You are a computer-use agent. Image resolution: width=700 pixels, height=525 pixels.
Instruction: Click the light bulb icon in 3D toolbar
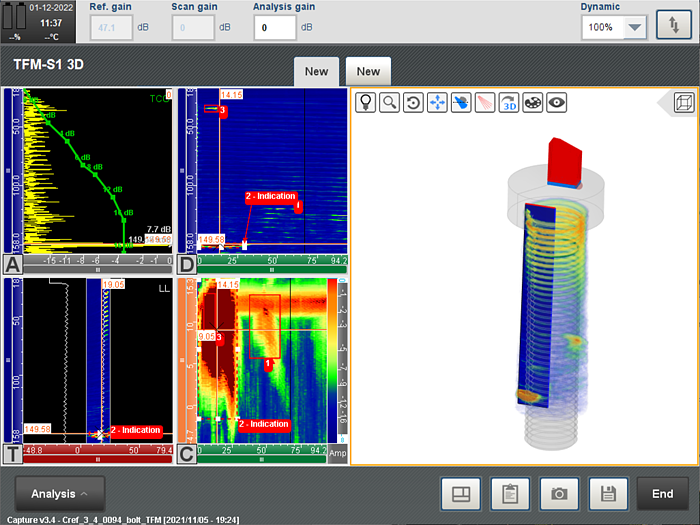[366, 102]
